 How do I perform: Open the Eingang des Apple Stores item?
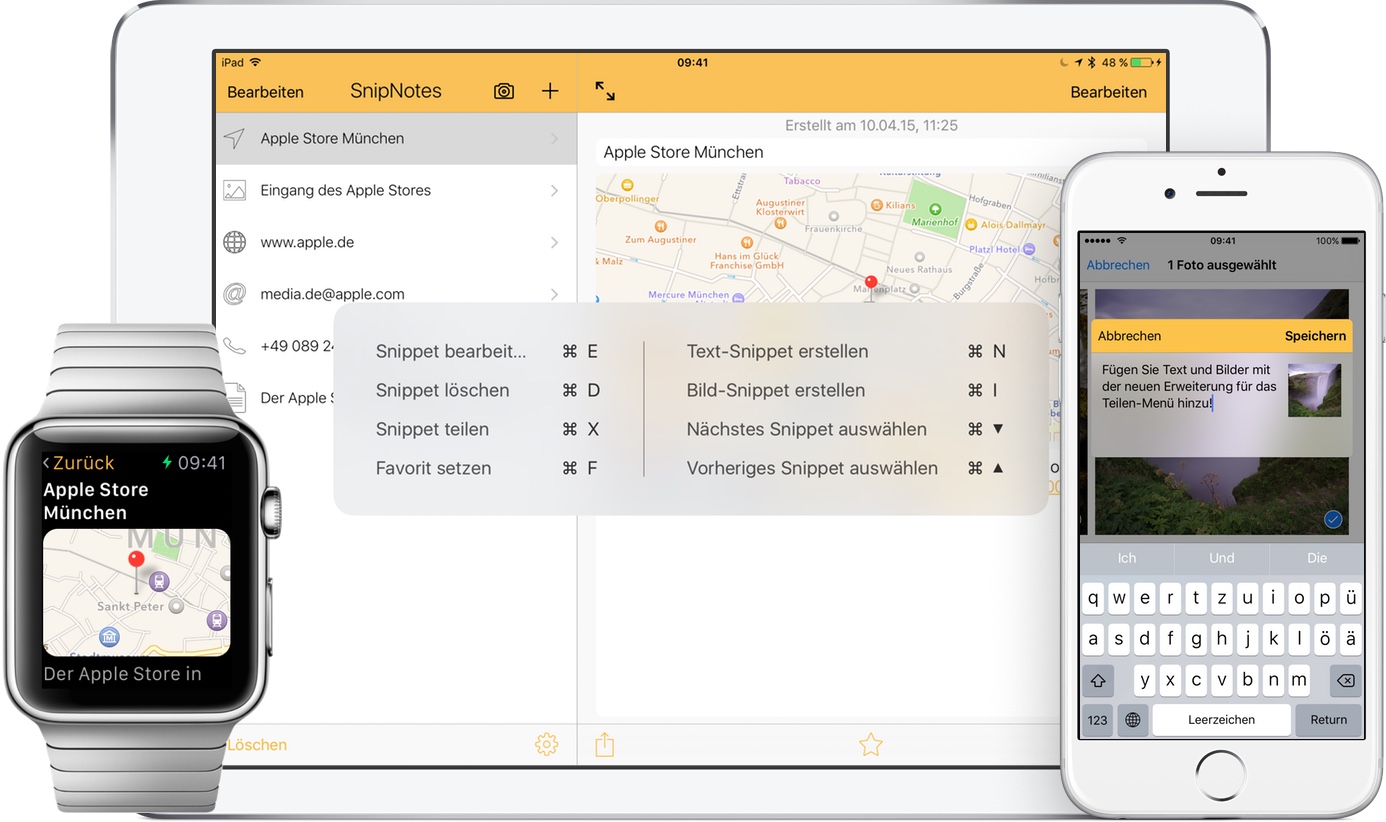pos(396,190)
